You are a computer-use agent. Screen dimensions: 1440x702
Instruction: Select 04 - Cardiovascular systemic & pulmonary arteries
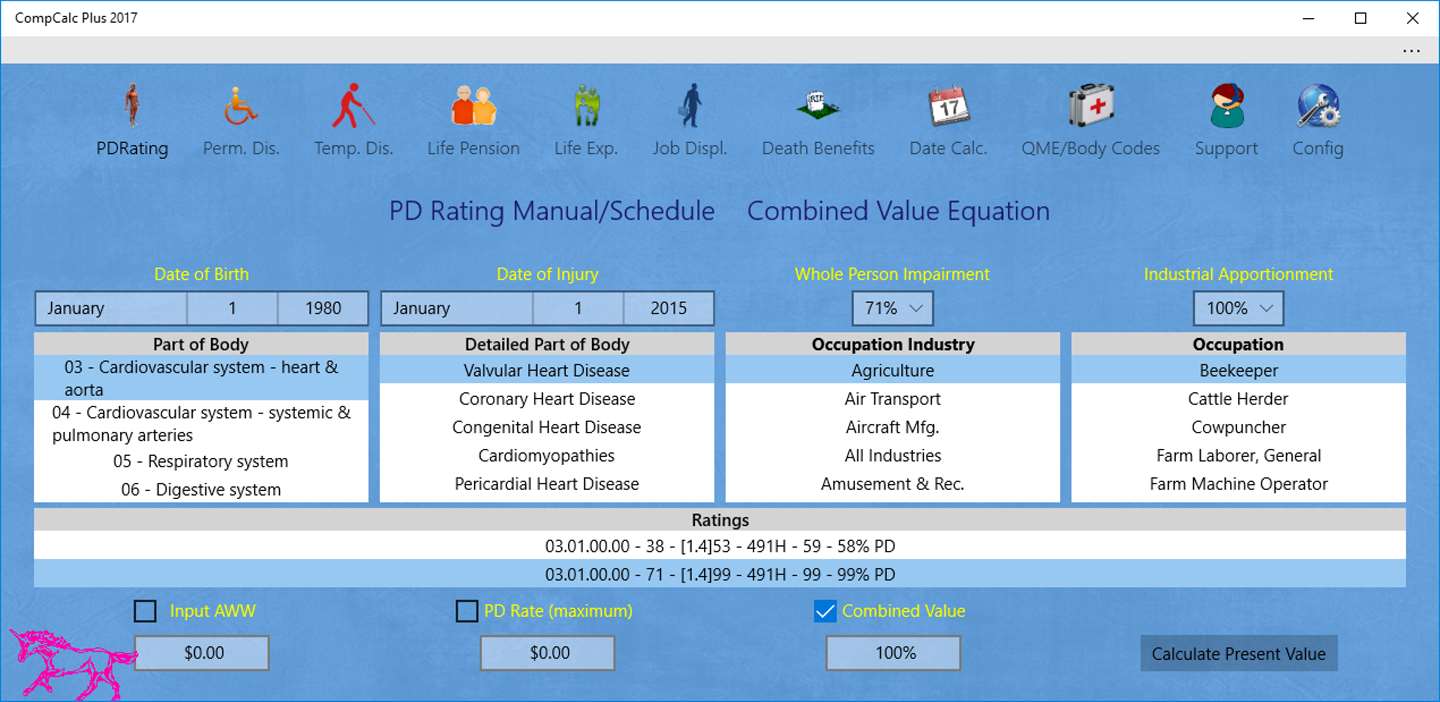[x=201, y=424]
